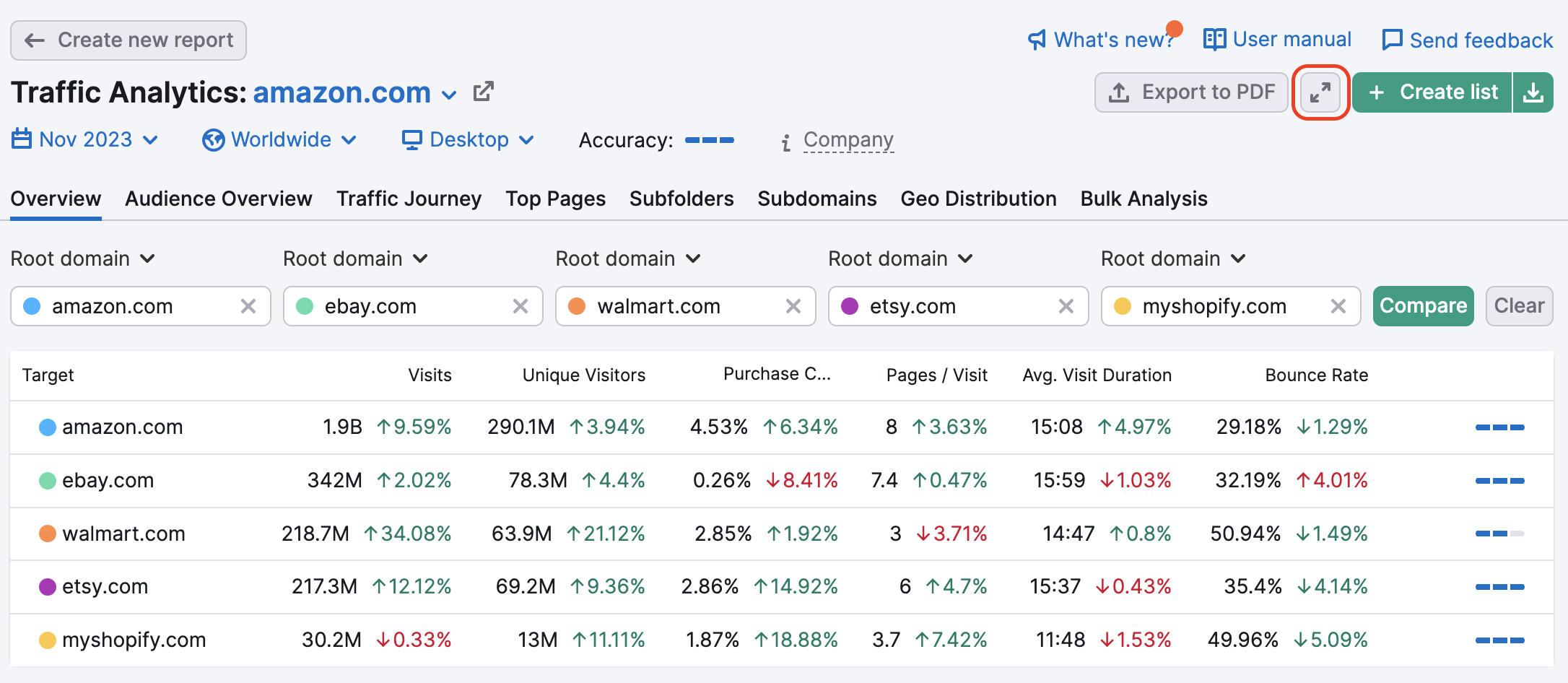Sort by Pages / Visit column header
Screen dimensions: 1568x683
[x=937, y=375]
